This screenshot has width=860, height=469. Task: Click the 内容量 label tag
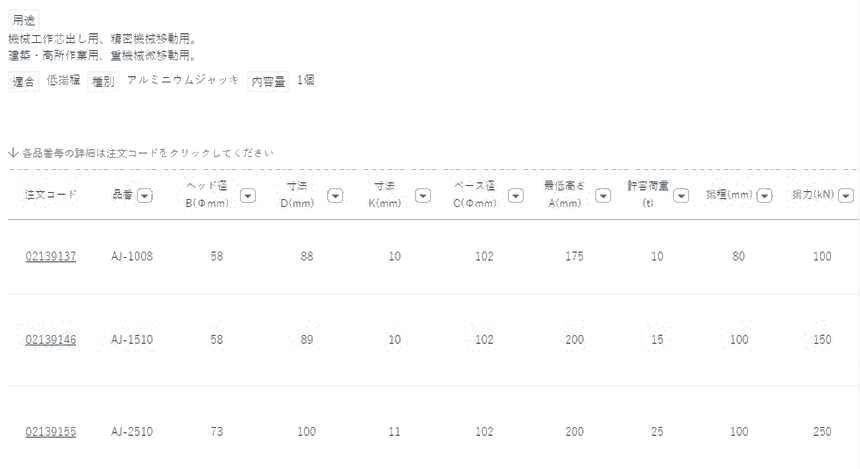268,82
